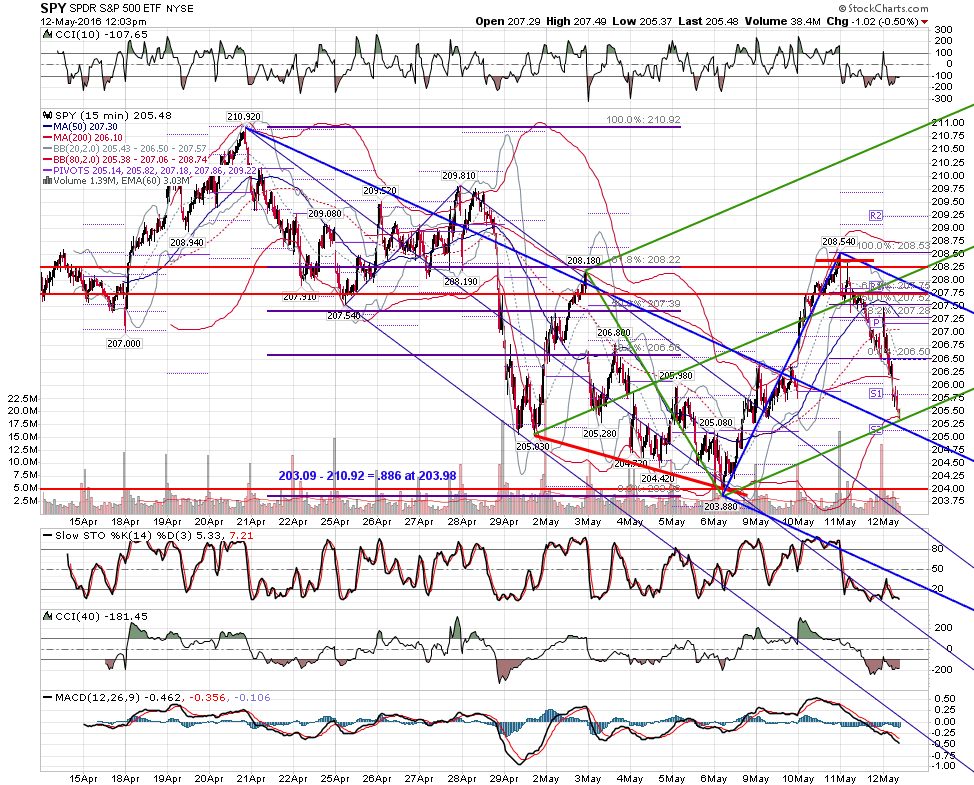Select the S1 pivot marker

[876, 394]
